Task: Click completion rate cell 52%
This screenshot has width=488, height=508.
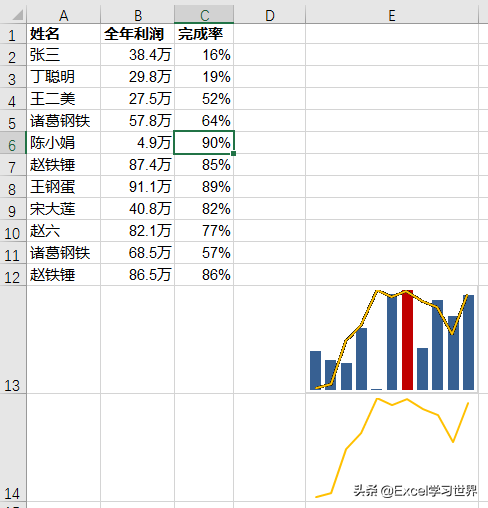Action: click(204, 99)
